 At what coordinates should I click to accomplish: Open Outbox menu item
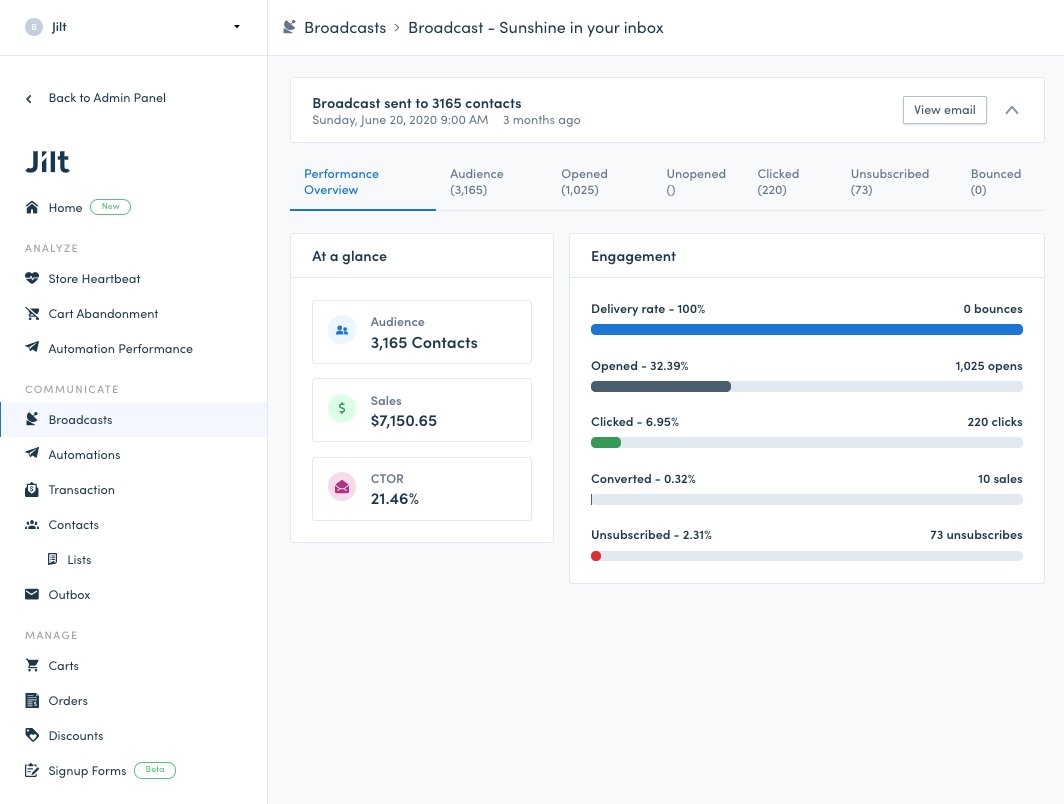click(x=69, y=595)
